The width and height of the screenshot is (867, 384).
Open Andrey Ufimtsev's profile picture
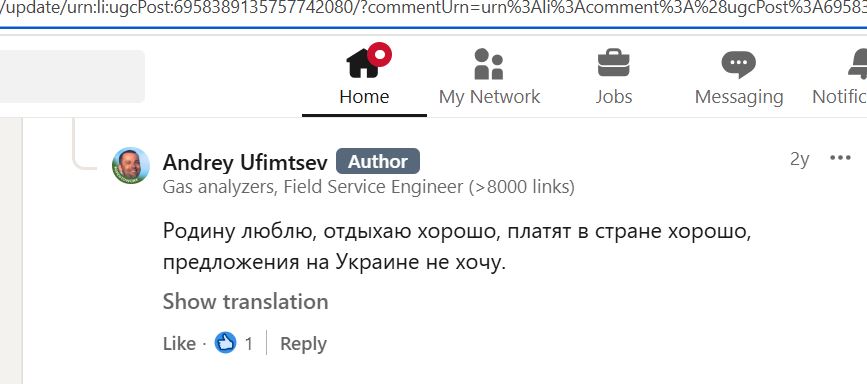point(130,165)
